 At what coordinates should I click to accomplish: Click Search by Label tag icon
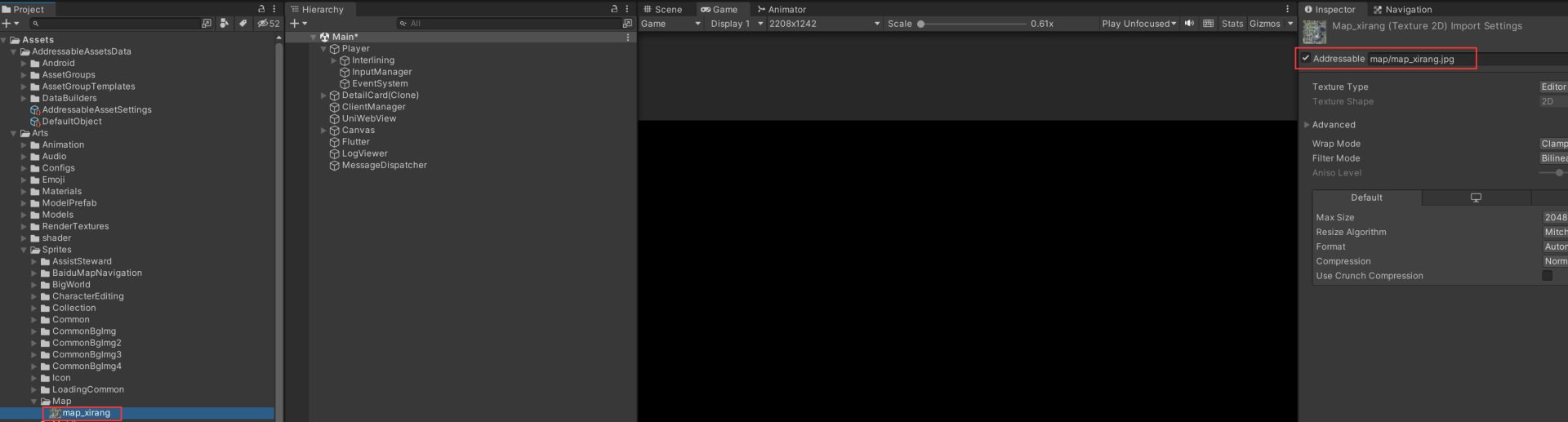pos(243,24)
